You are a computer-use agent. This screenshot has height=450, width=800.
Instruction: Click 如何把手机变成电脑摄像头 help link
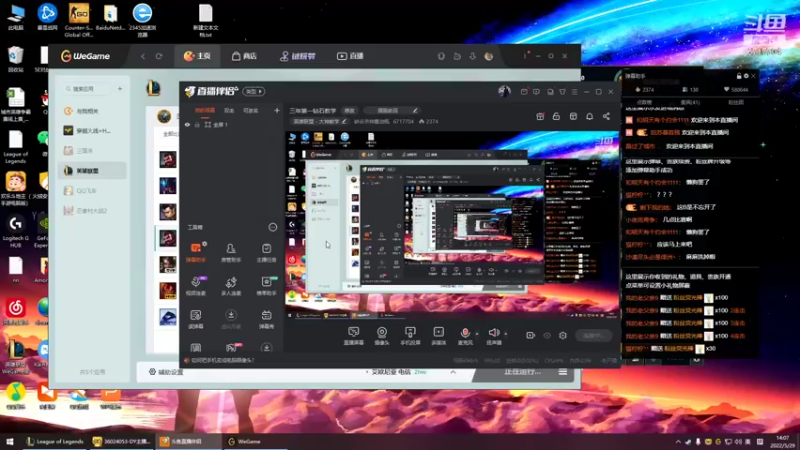[221, 360]
